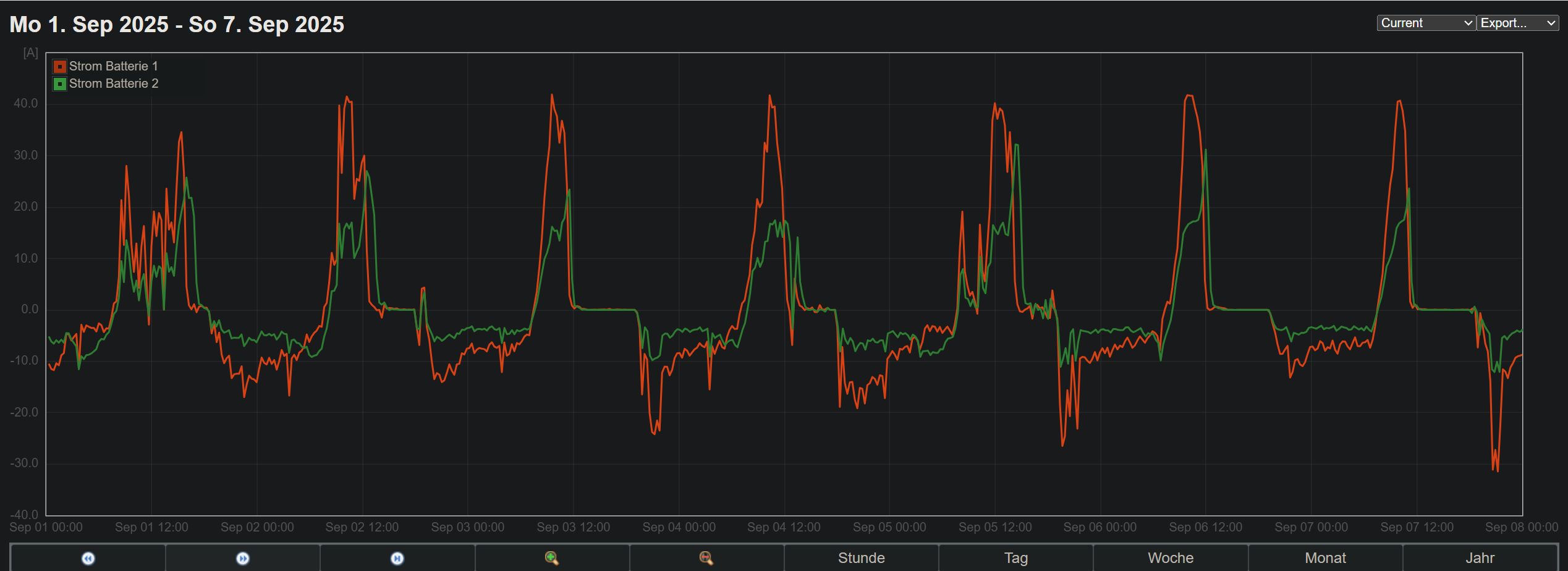1568x571 pixels.
Task: Switch the chart range to Woche
Action: (x=1171, y=559)
